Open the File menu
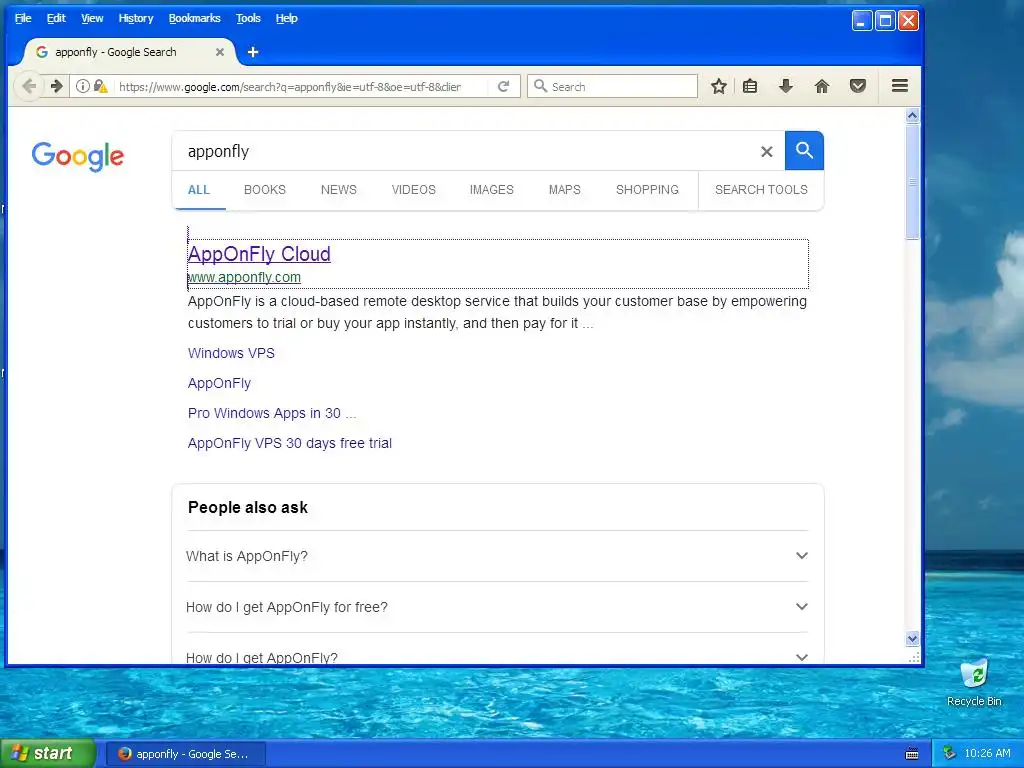 (x=23, y=18)
